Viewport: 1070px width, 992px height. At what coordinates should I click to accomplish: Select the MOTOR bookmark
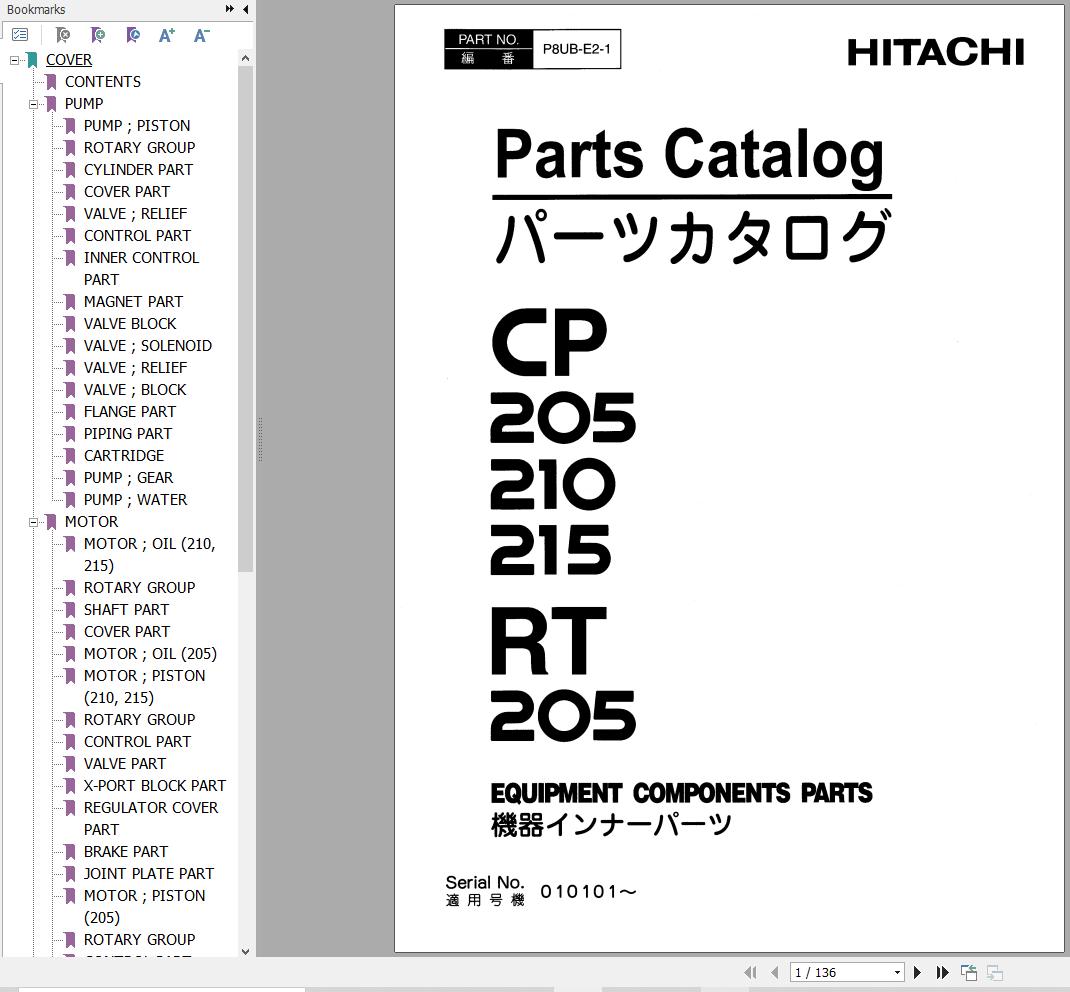pyautogui.click(x=91, y=521)
